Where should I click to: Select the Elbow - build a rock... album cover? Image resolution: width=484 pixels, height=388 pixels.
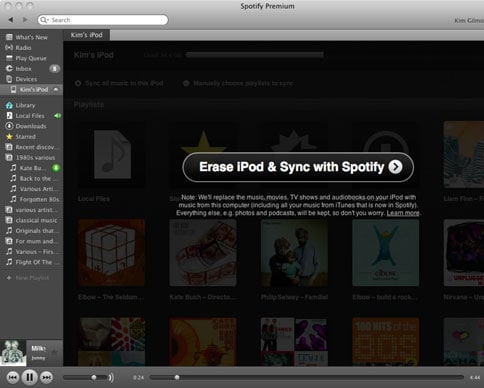coord(386,253)
